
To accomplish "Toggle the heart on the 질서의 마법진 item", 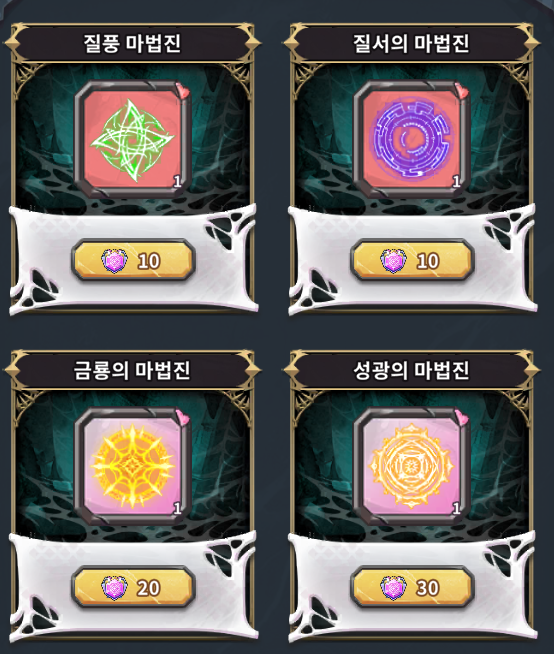I will [461, 90].
